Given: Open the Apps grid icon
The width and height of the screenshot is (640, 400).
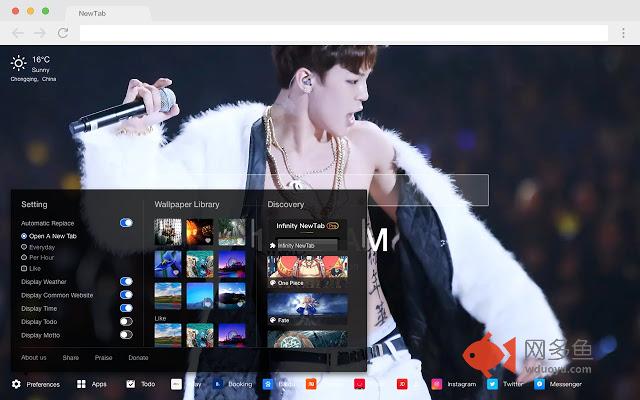Looking at the screenshot, I should pyautogui.click(x=80, y=384).
